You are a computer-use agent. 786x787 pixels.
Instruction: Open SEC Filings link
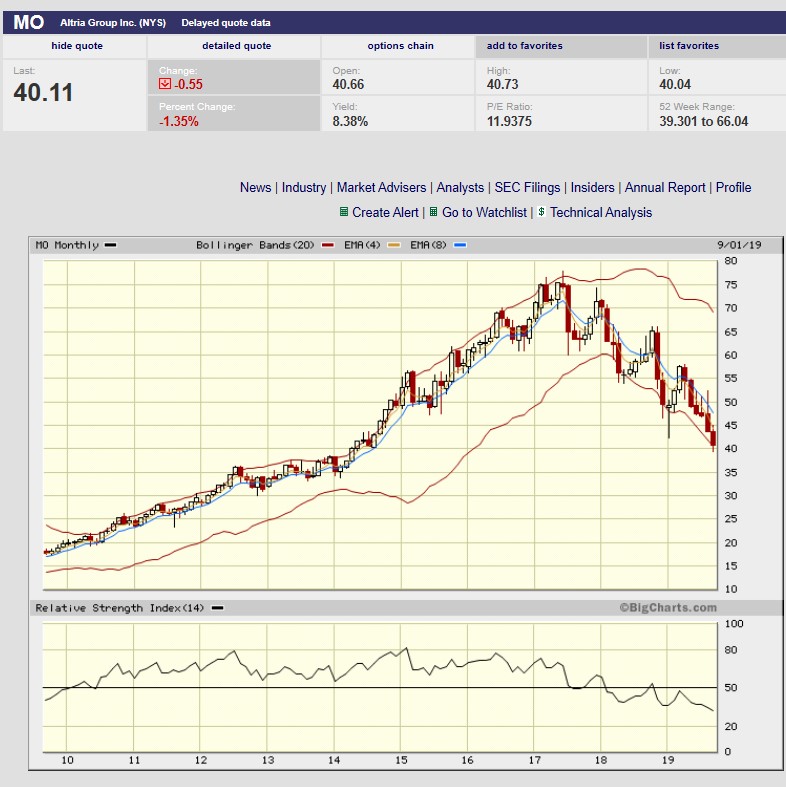coord(527,188)
